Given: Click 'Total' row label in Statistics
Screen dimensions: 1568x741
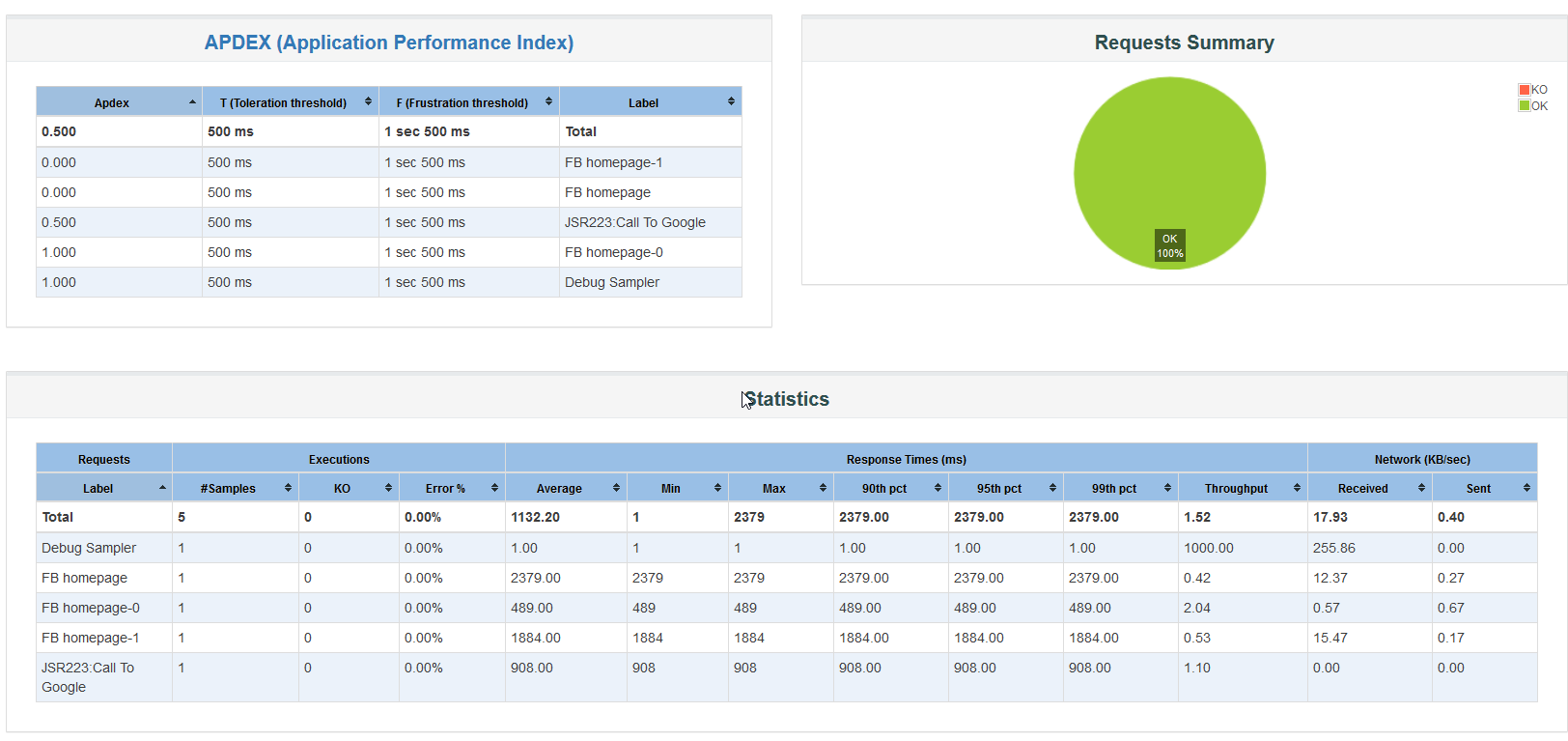Looking at the screenshot, I should (x=58, y=517).
